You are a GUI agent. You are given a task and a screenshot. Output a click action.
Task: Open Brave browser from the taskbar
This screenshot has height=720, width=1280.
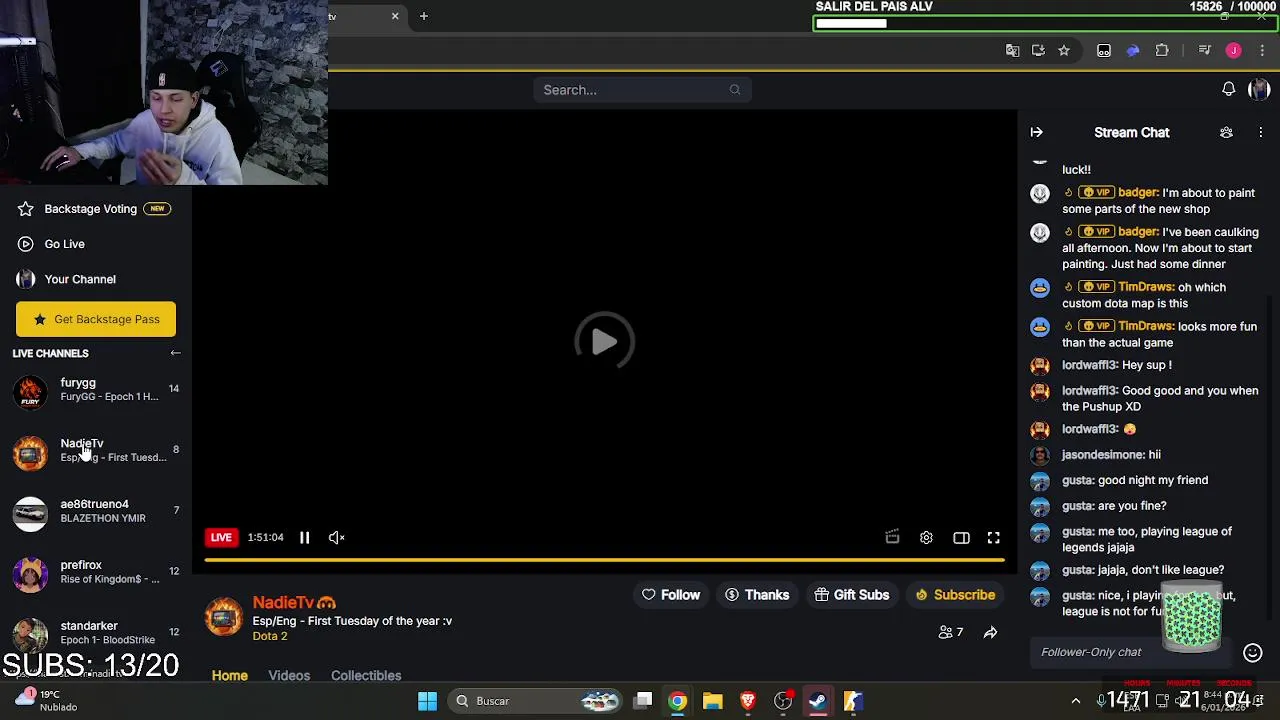(x=747, y=701)
